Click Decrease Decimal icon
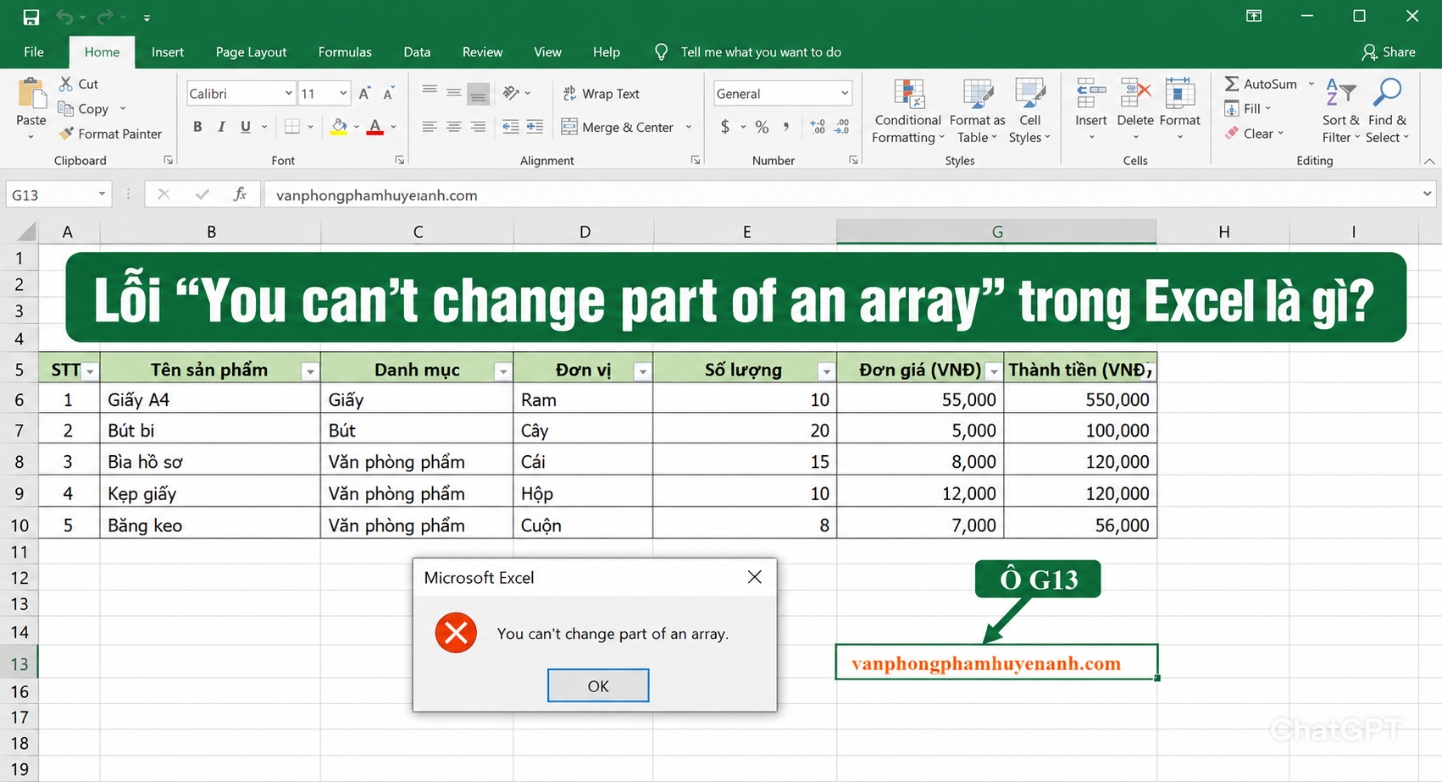1442x782 pixels. (x=842, y=127)
